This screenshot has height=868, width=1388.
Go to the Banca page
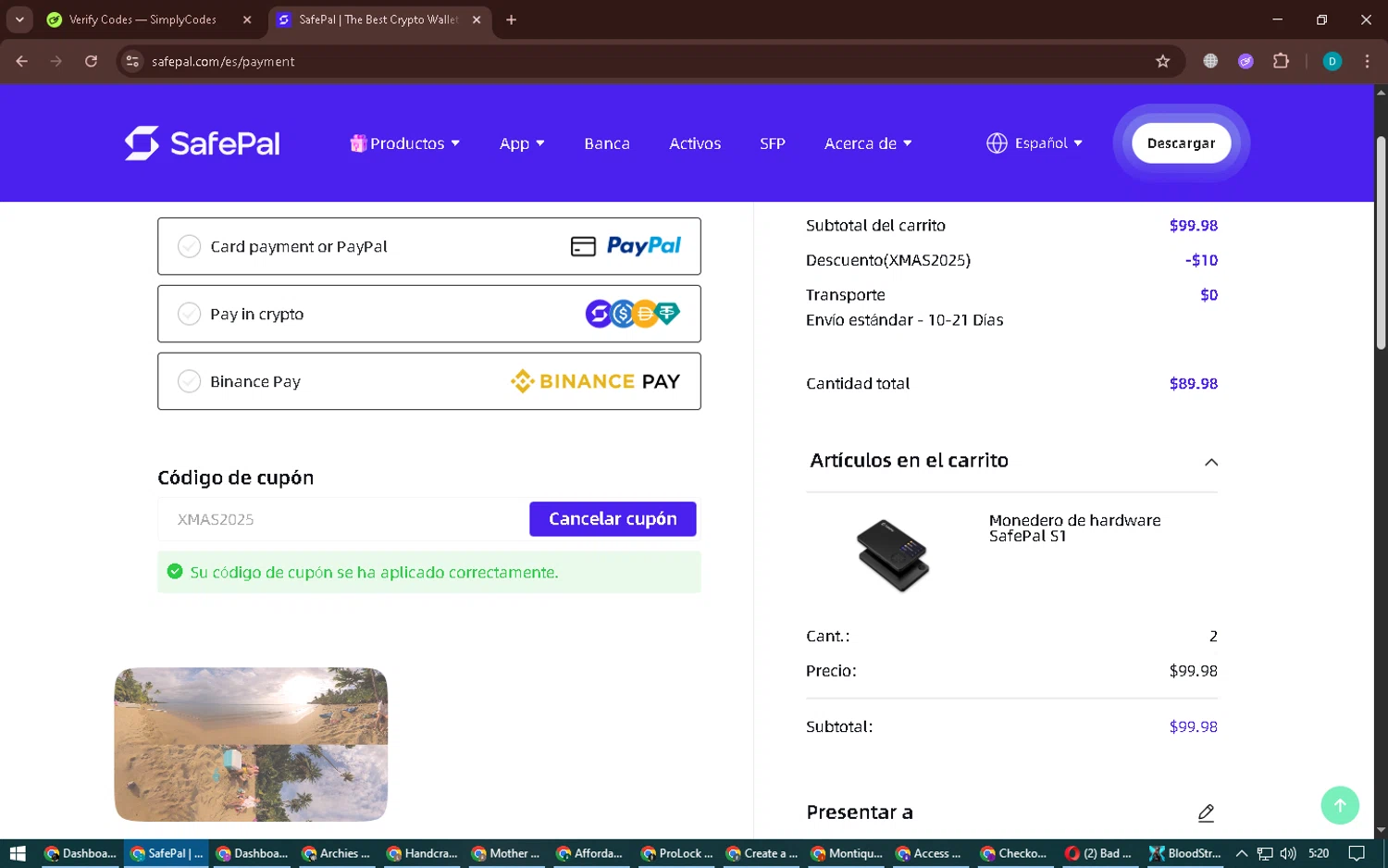(x=607, y=143)
